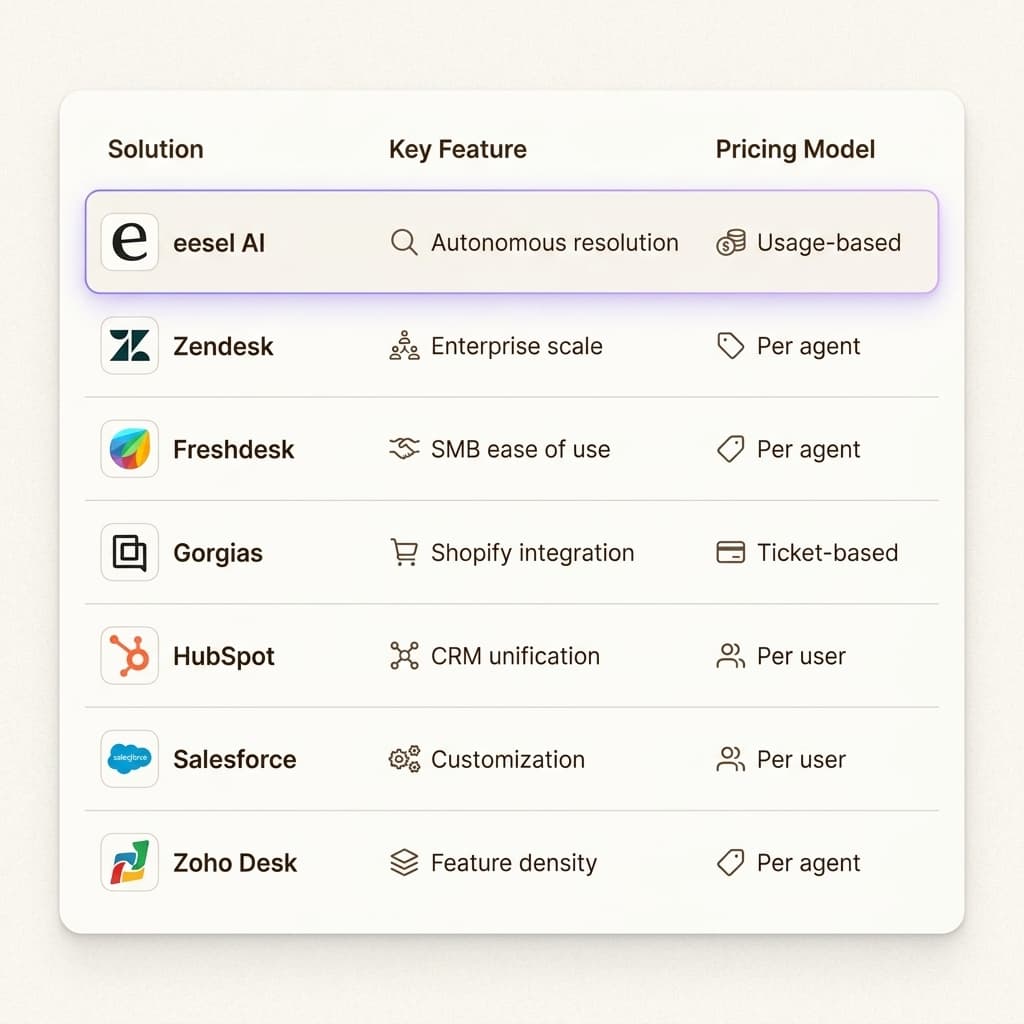Screen dimensions: 1024x1024
Task: Click the Key Feature column header
Action: [458, 150]
